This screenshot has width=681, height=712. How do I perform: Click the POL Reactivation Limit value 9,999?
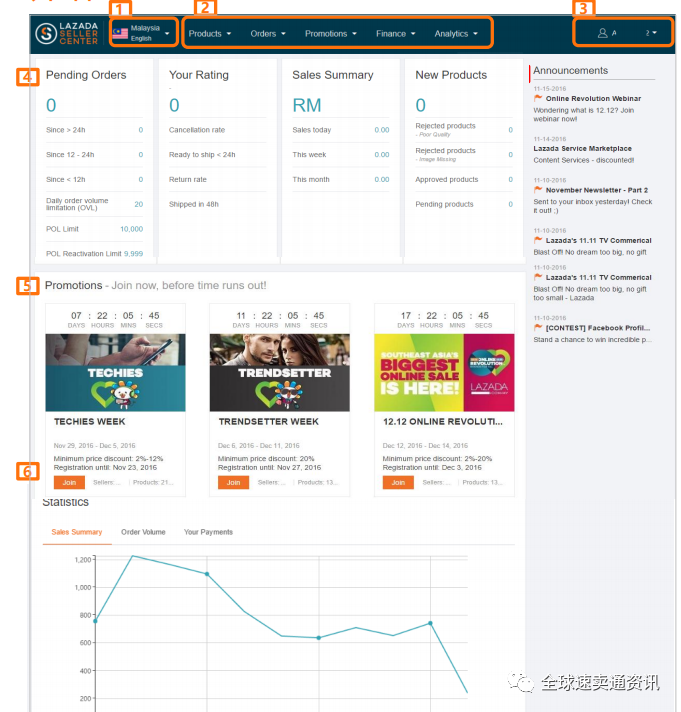[133, 254]
